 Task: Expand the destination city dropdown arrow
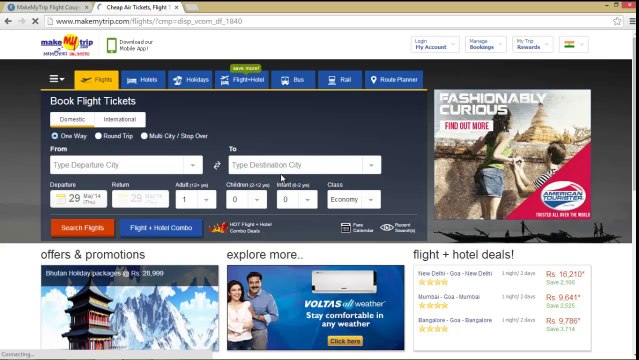point(371,165)
